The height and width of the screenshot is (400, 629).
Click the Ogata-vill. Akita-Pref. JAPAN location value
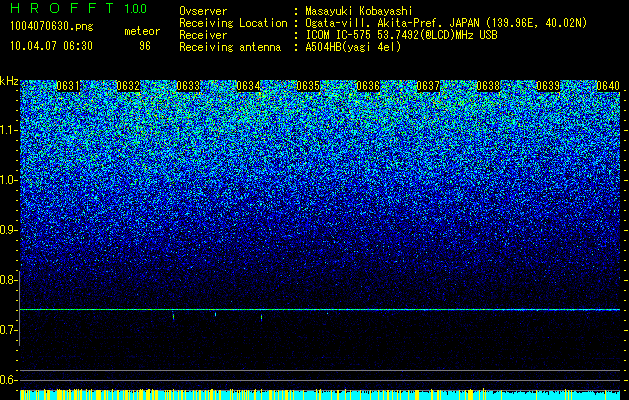click(x=446, y=23)
